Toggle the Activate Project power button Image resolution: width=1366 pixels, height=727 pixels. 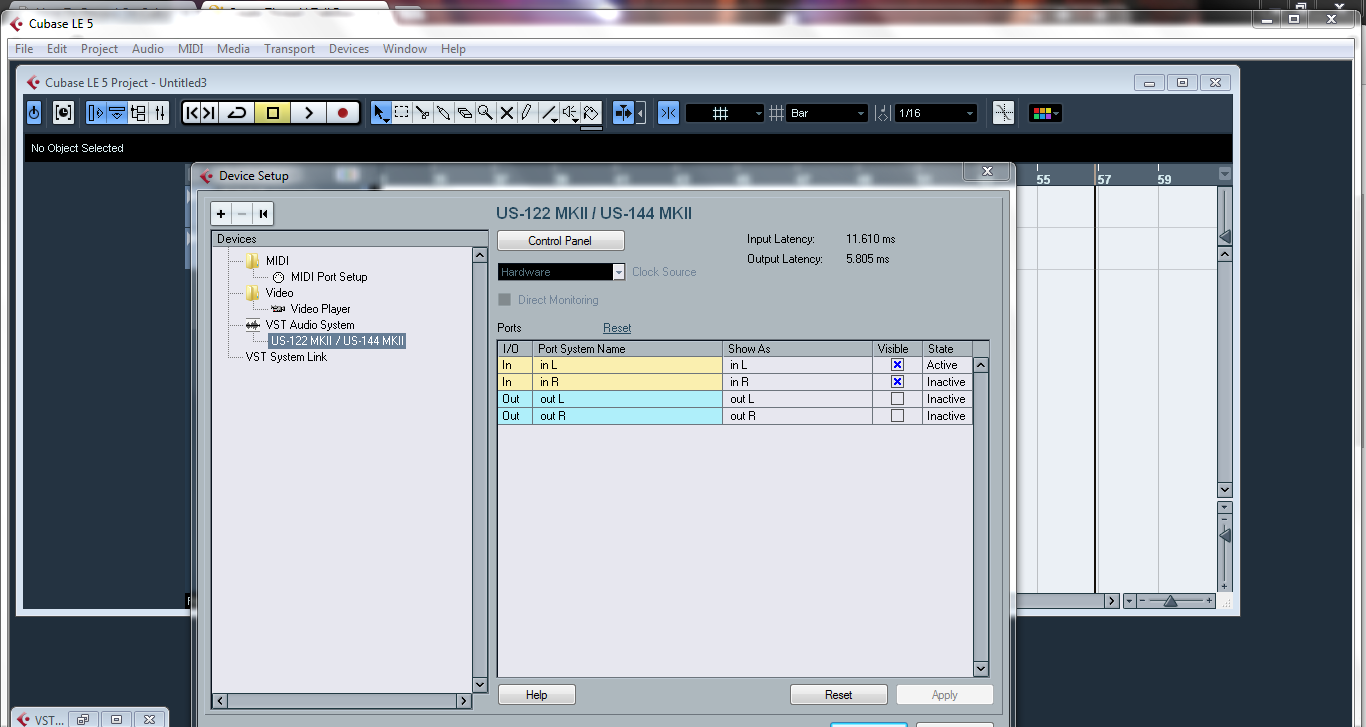tap(34, 113)
